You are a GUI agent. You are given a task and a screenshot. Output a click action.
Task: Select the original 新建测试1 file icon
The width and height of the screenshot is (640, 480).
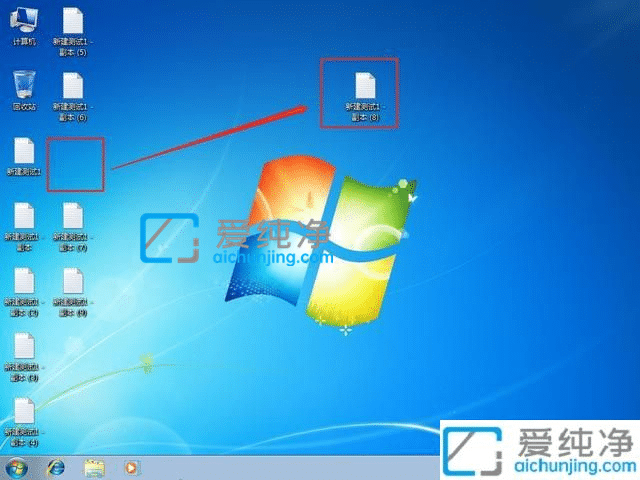[24, 157]
